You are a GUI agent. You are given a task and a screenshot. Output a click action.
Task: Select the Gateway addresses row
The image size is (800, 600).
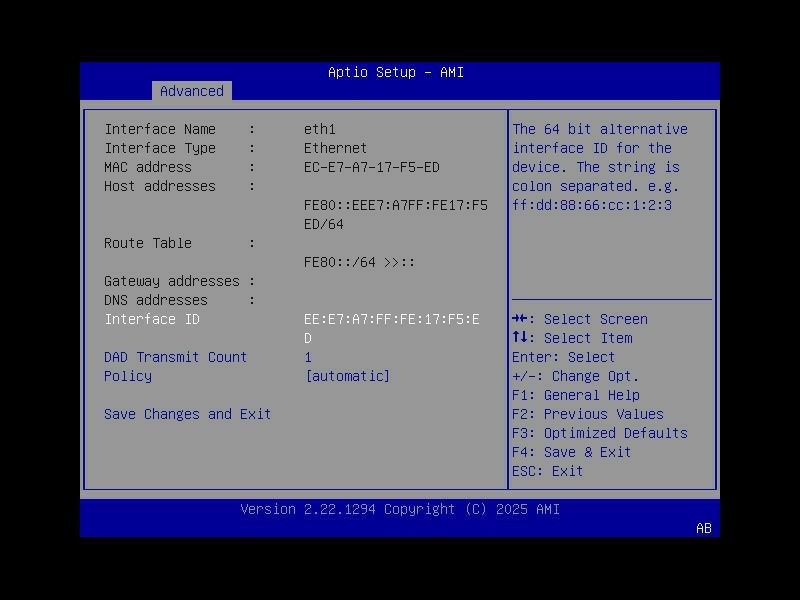pos(179,281)
